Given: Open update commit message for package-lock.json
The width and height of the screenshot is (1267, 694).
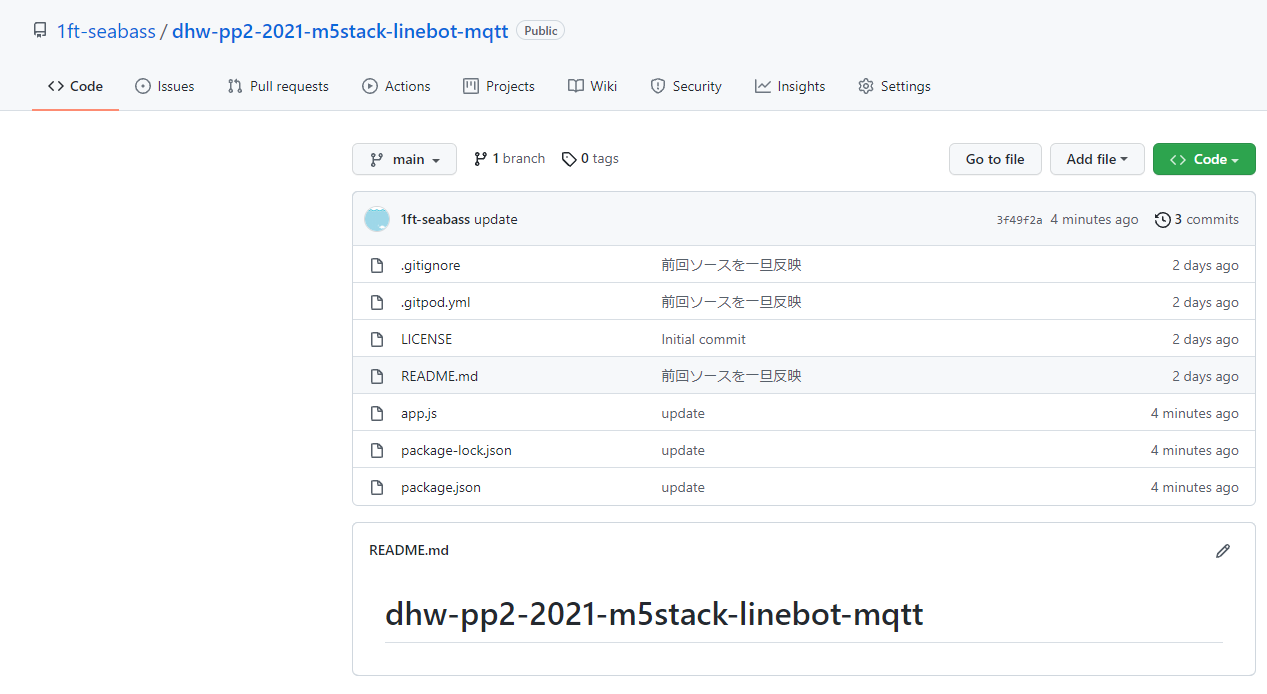Looking at the screenshot, I should [x=683, y=450].
